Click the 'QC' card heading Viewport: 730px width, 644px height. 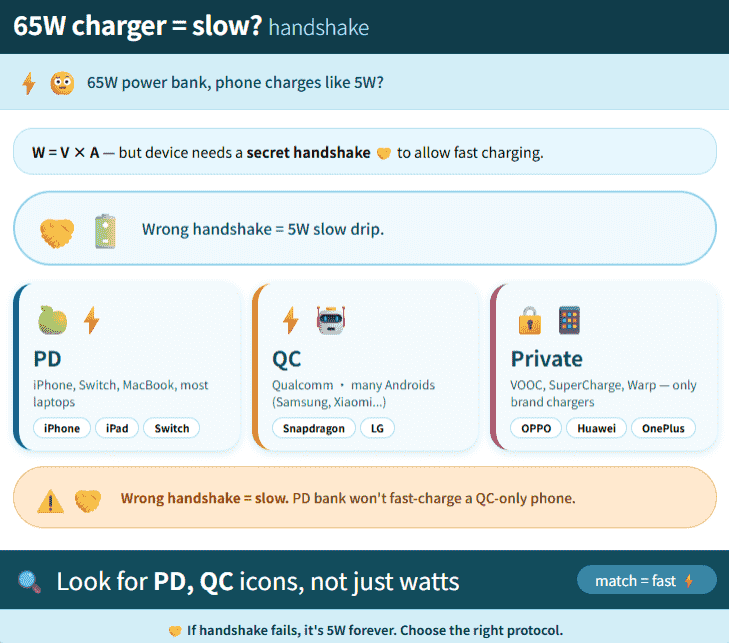pos(287,359)
